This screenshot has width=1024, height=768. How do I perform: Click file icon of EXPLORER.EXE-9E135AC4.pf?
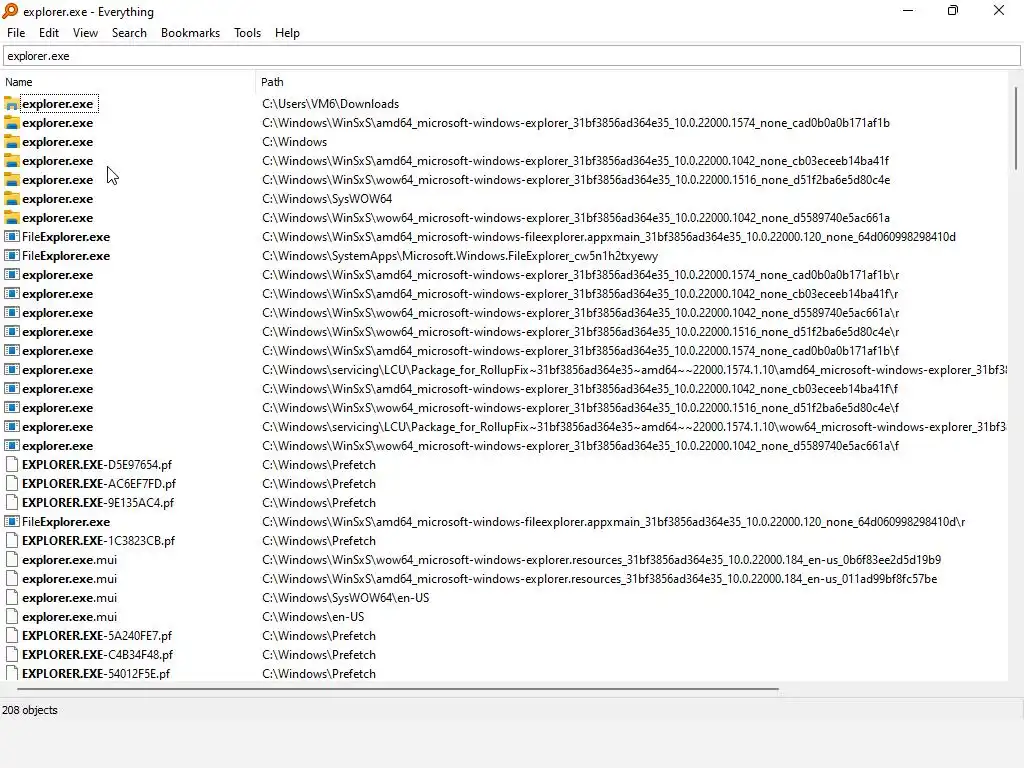pyautogui.click(x=12, y=502)
